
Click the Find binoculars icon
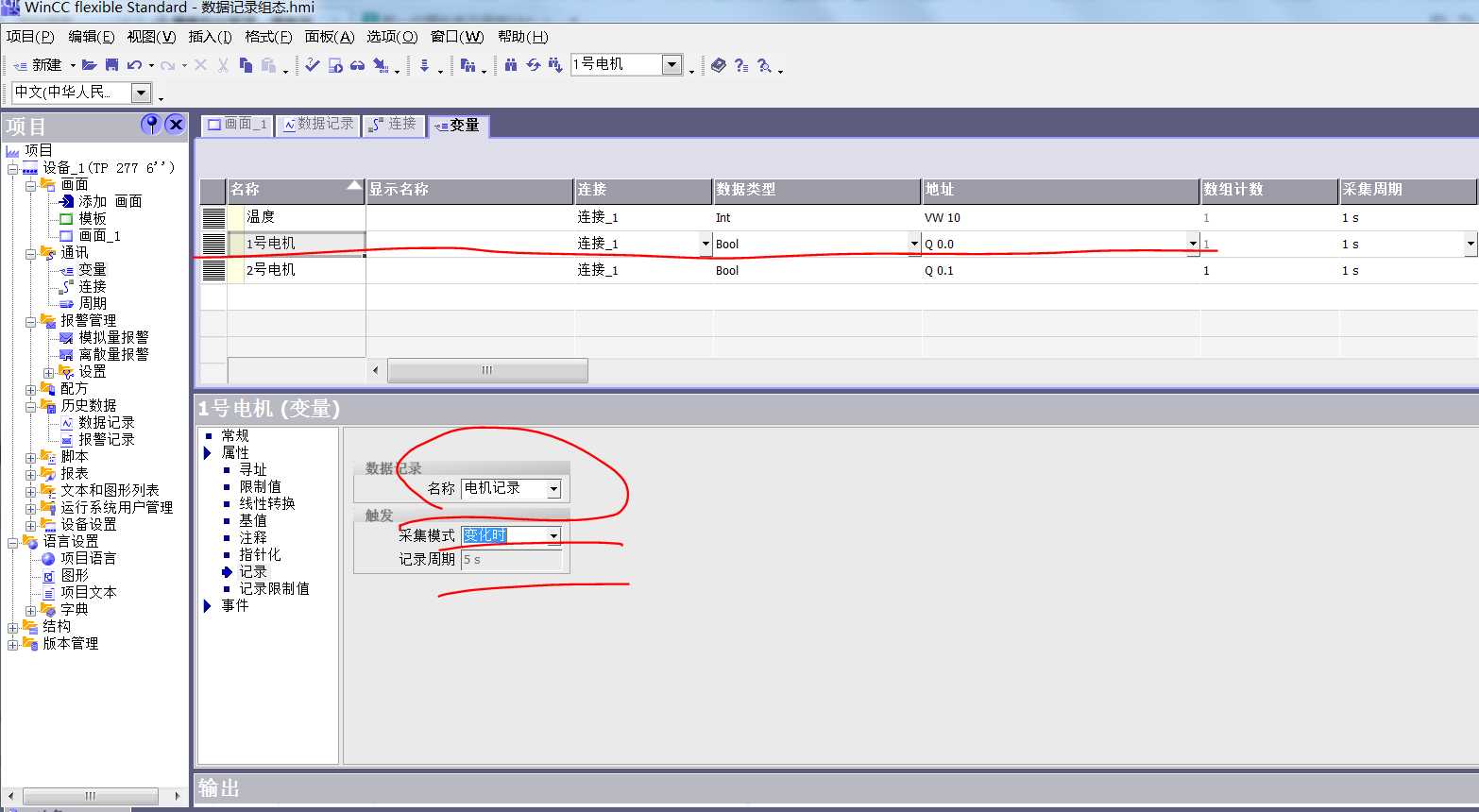[x=511, y=65]
